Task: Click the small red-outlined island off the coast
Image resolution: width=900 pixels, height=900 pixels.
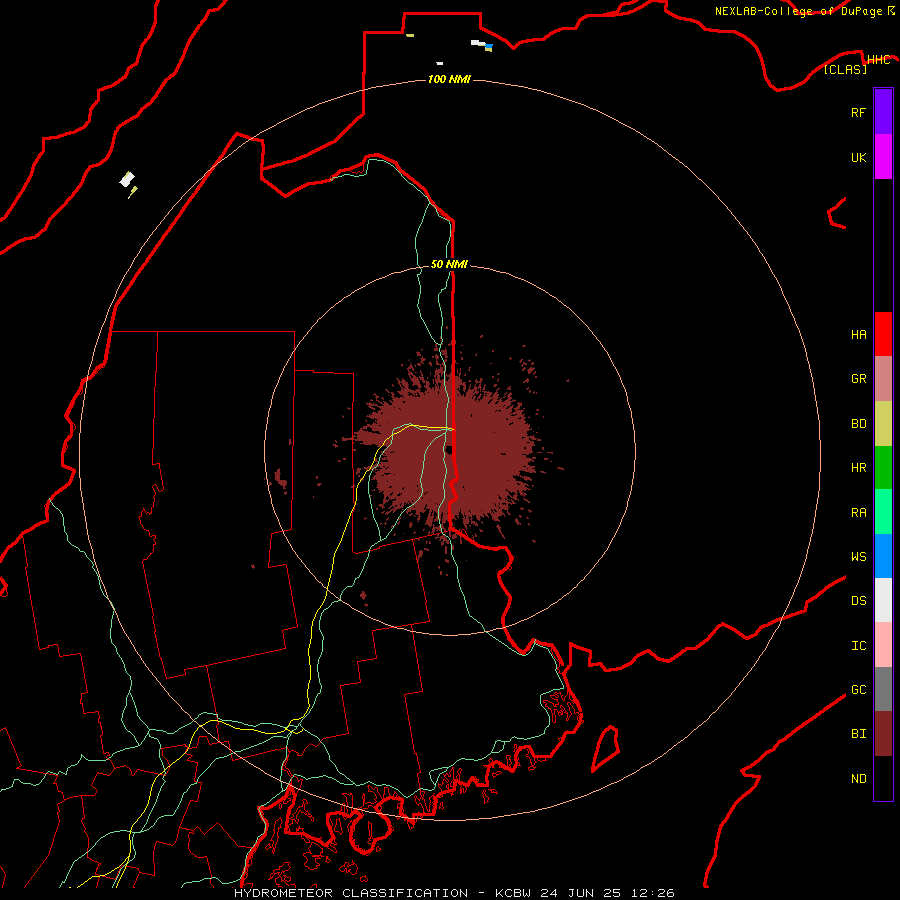Action: pos(605,748)
